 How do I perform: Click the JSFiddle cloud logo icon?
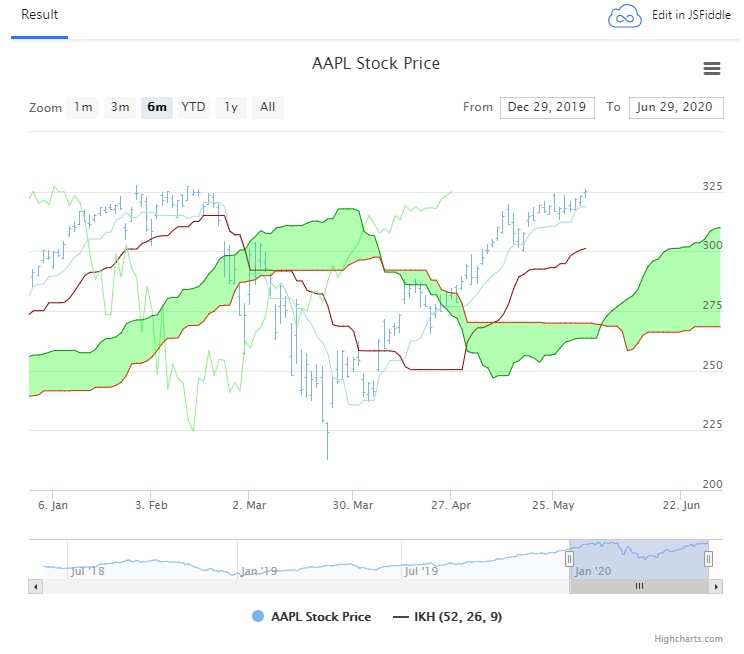624,17
